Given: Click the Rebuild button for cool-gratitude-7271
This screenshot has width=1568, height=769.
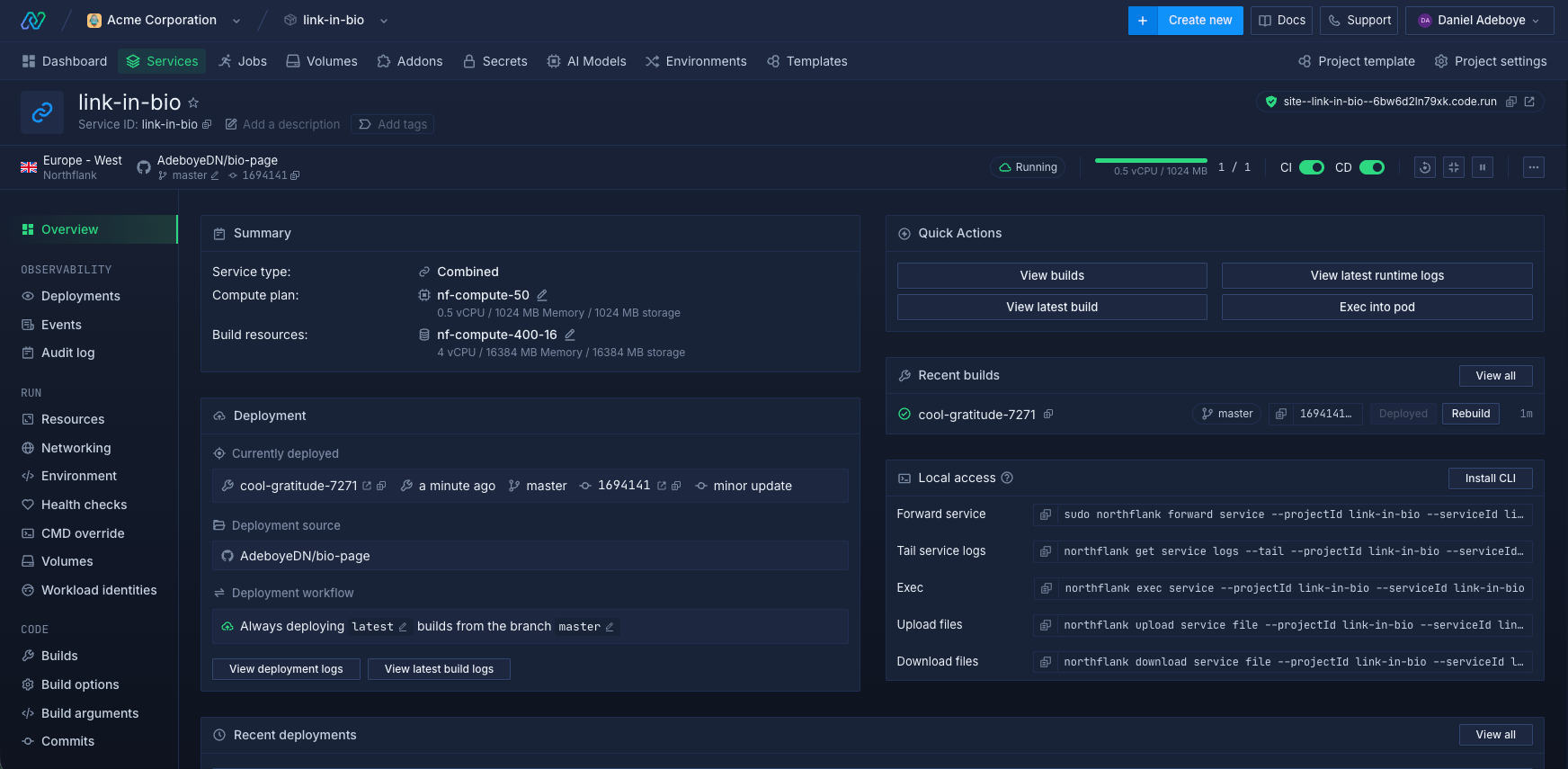Looking at the screenshot, I should [1470, 414].
